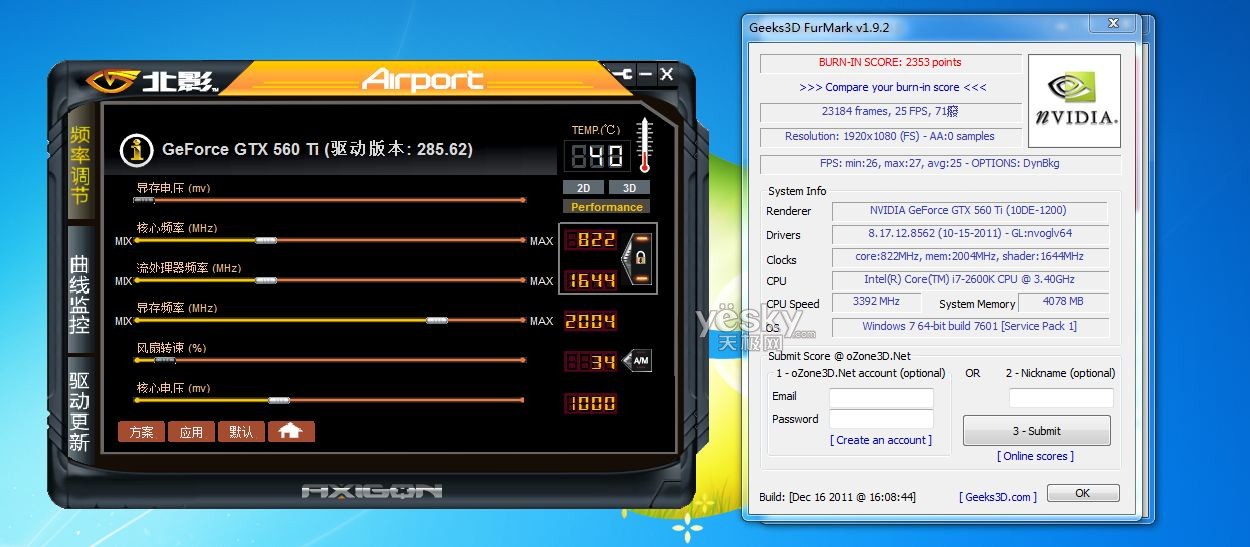Minimize the Airport utility window
The image size is (1250, 547).
645,74
